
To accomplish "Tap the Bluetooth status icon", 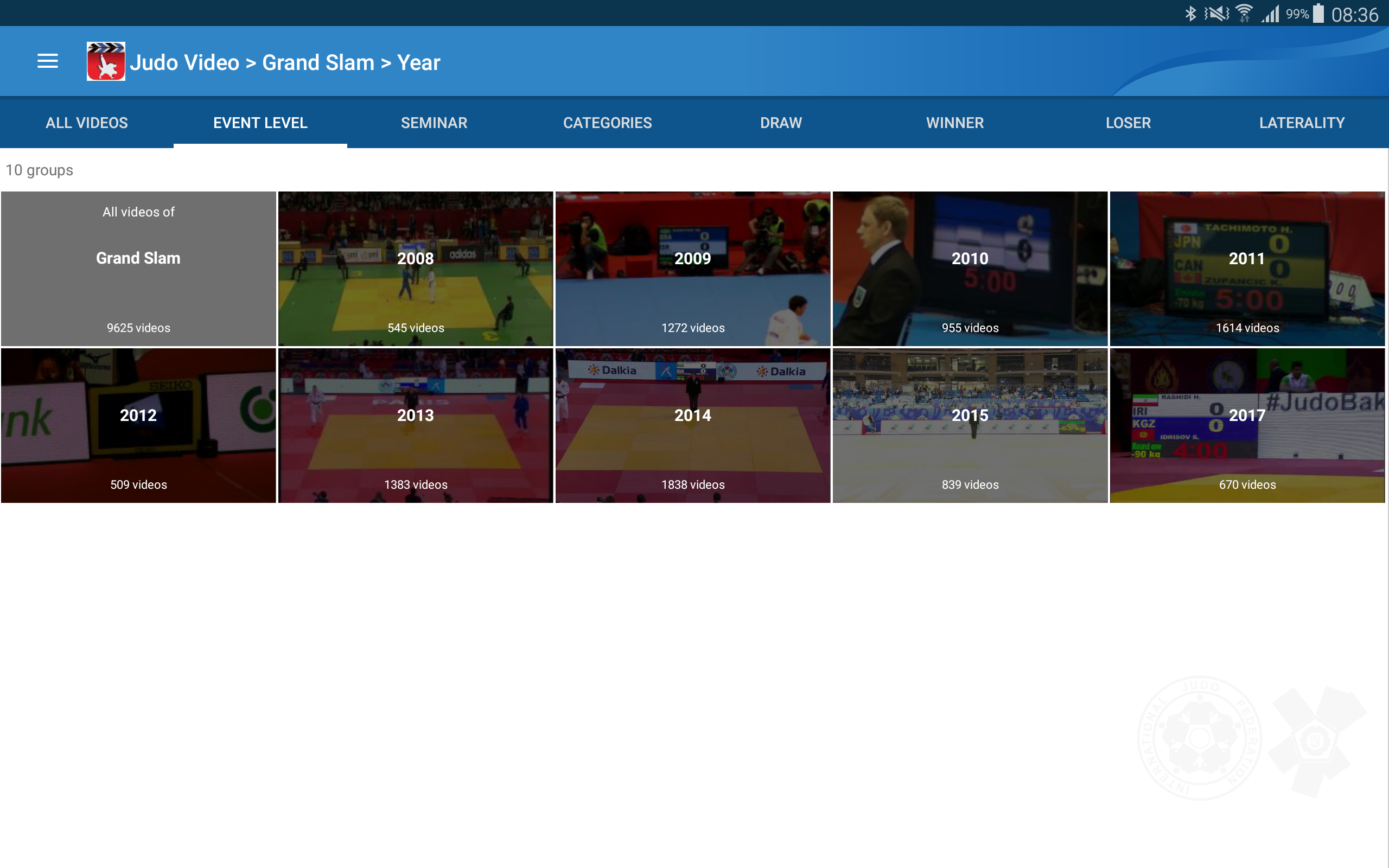I will tap(1190, 13).
